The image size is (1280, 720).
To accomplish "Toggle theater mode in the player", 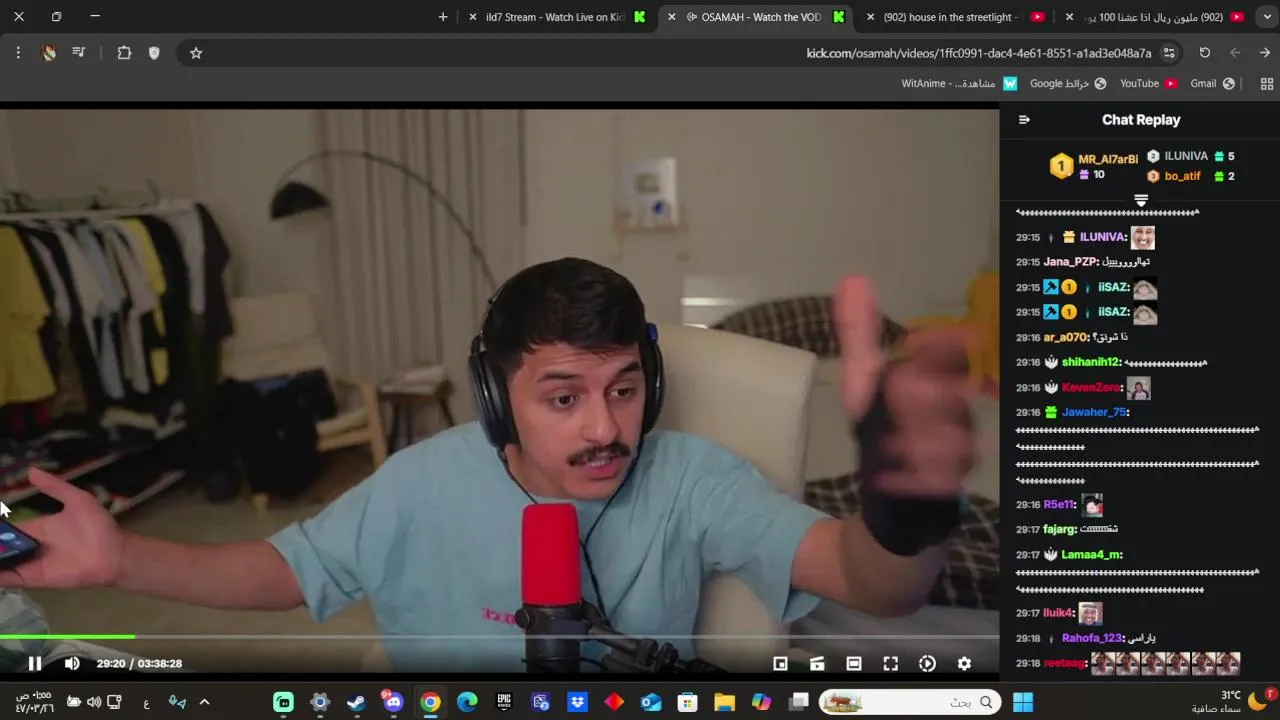I will (x=853, y=663).
